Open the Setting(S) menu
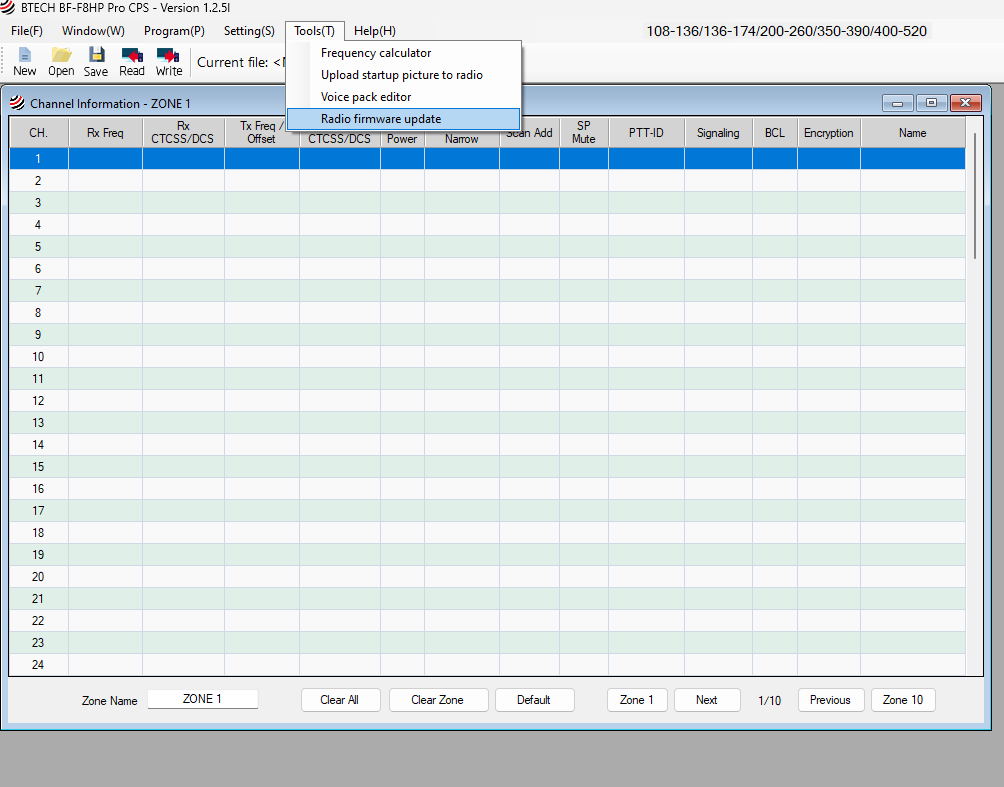This screenshot has height=787, width=1004. pyautogui.click(x=249, y=31)
